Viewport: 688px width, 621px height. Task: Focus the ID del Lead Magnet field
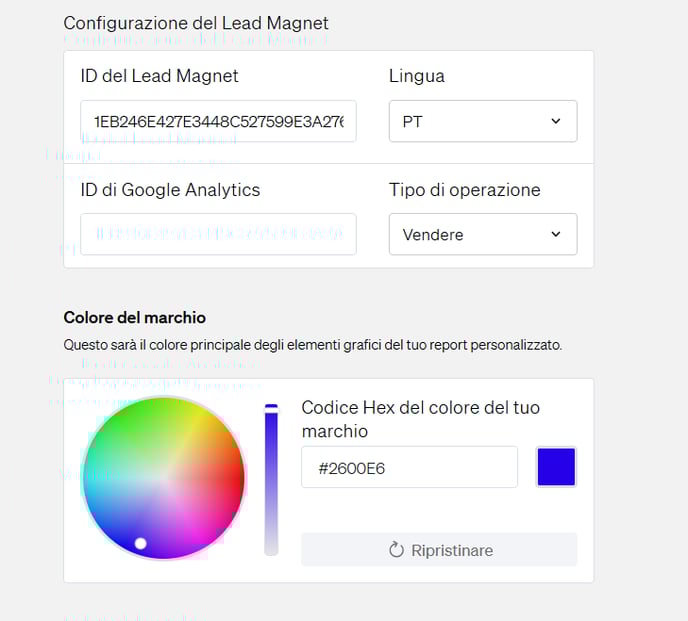click(x=218, y=121)
